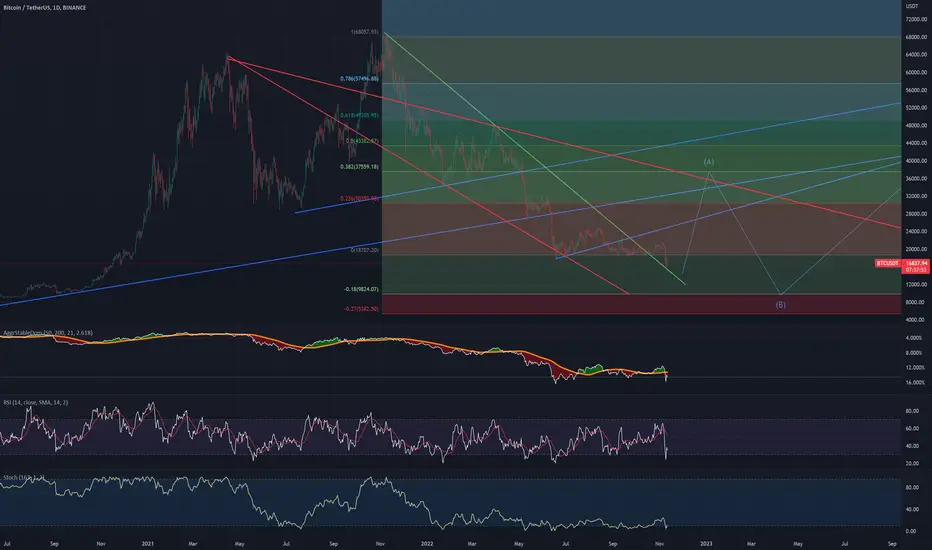Viewport: 932px width, 550px height.
Task: Click the 36000.00 price axis label
Action: point(916,178)
